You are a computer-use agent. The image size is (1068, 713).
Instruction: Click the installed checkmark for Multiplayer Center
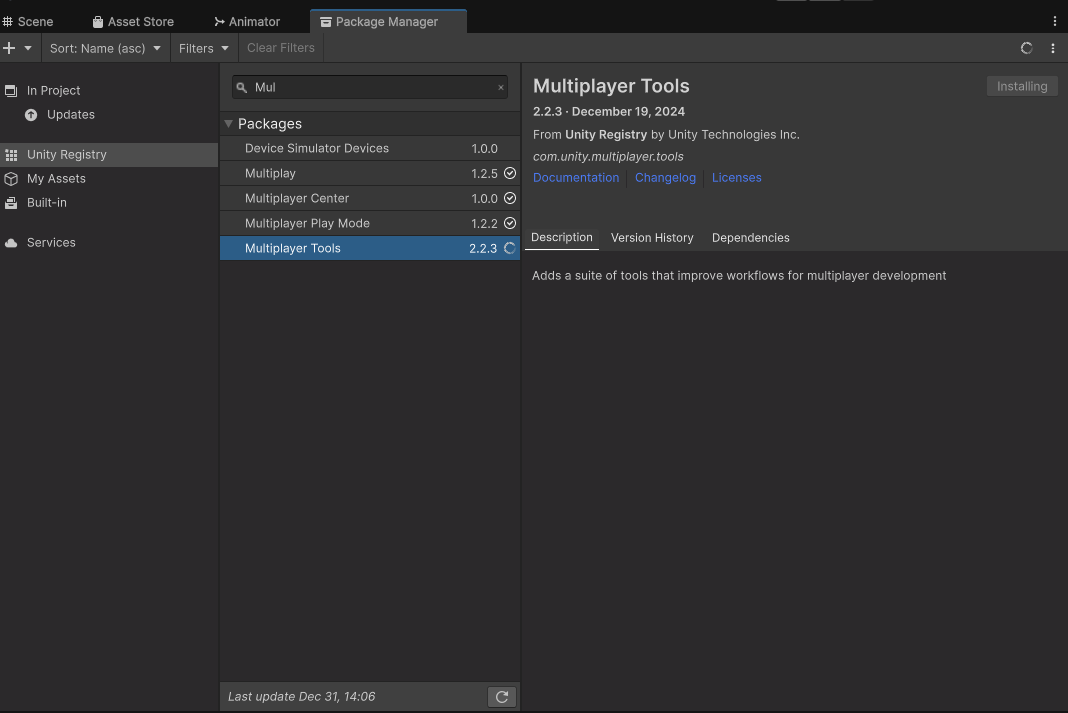tap(509, 198)
